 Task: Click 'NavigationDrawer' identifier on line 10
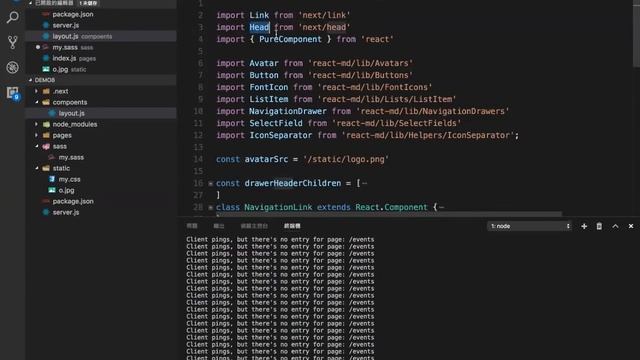click(288, 111)
